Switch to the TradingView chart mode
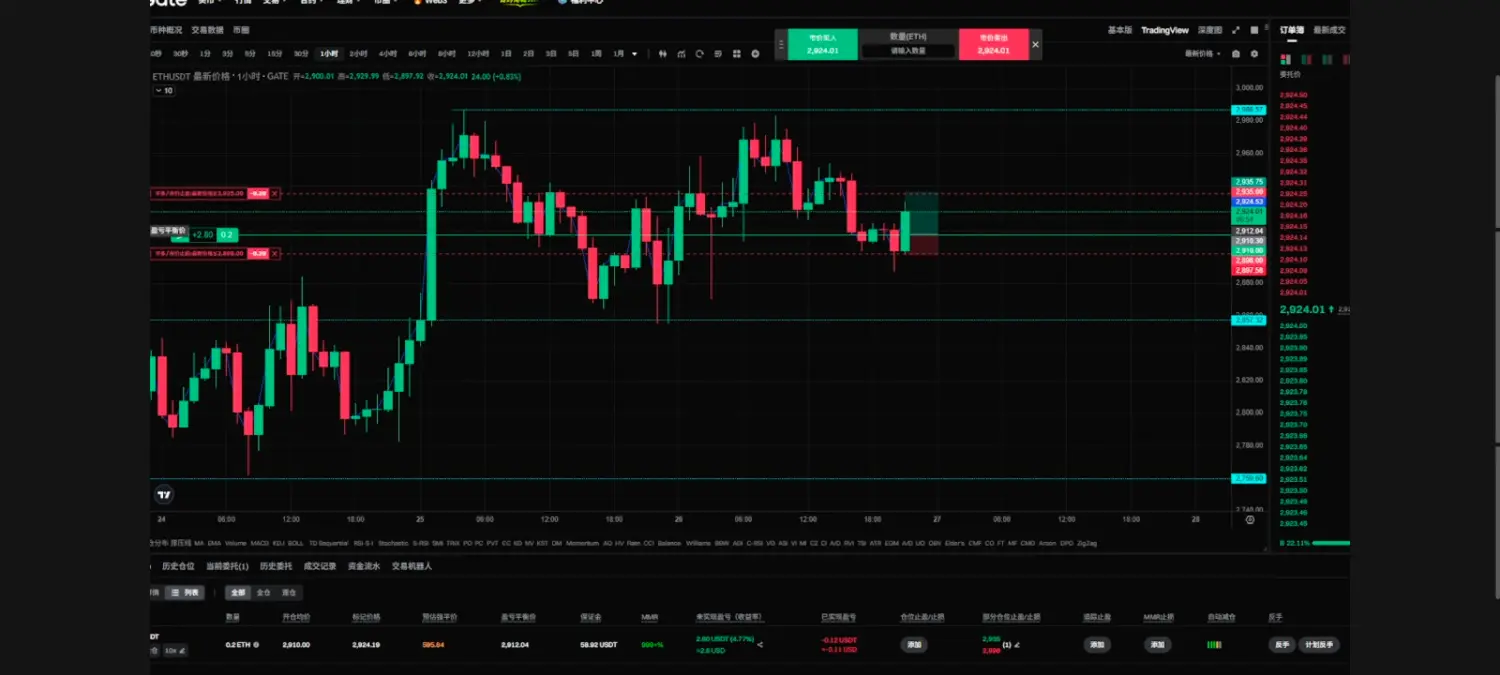1500x675 pixels. pos(1165,30)
